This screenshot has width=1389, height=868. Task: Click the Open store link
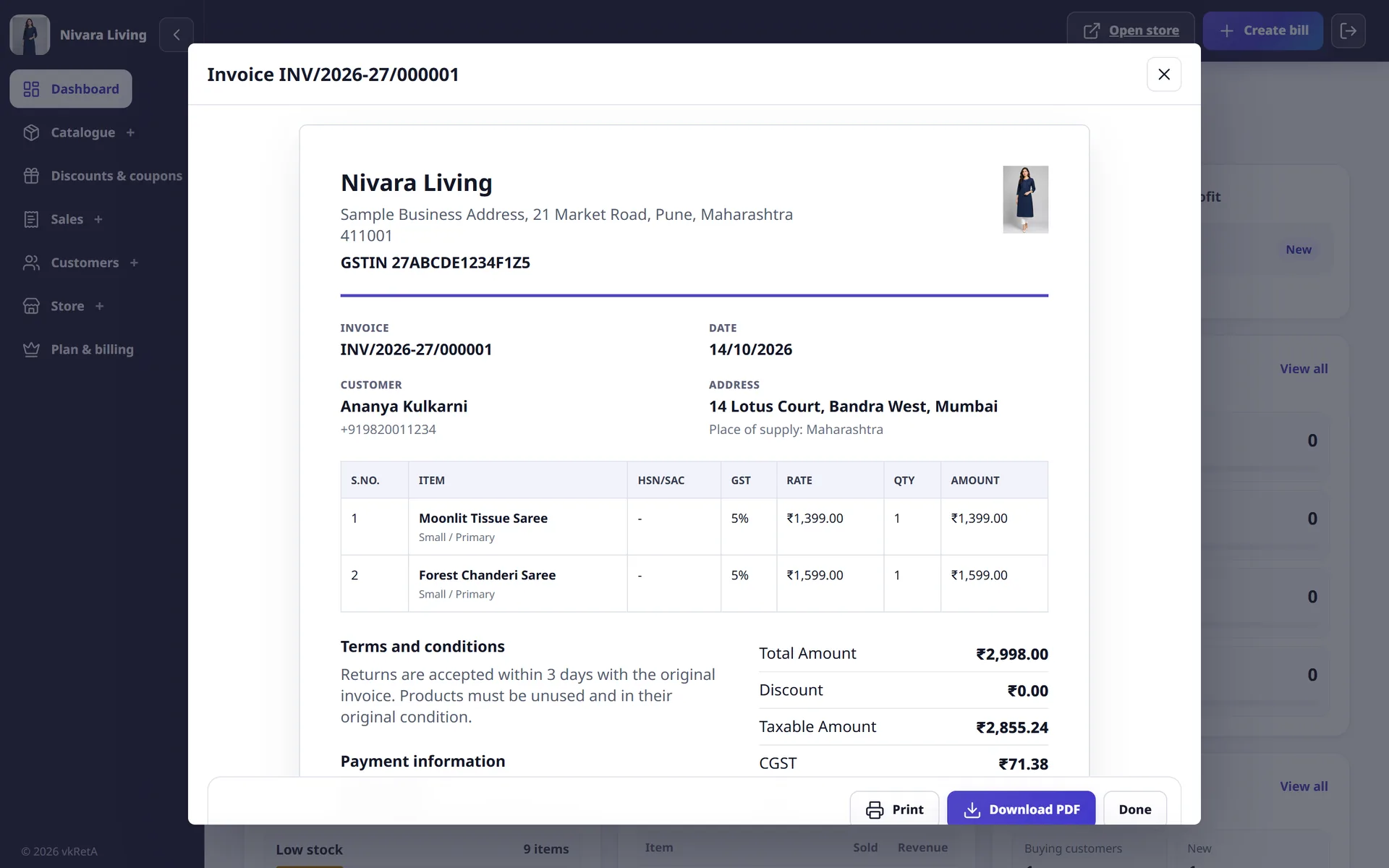click(x=1144, y=30)
